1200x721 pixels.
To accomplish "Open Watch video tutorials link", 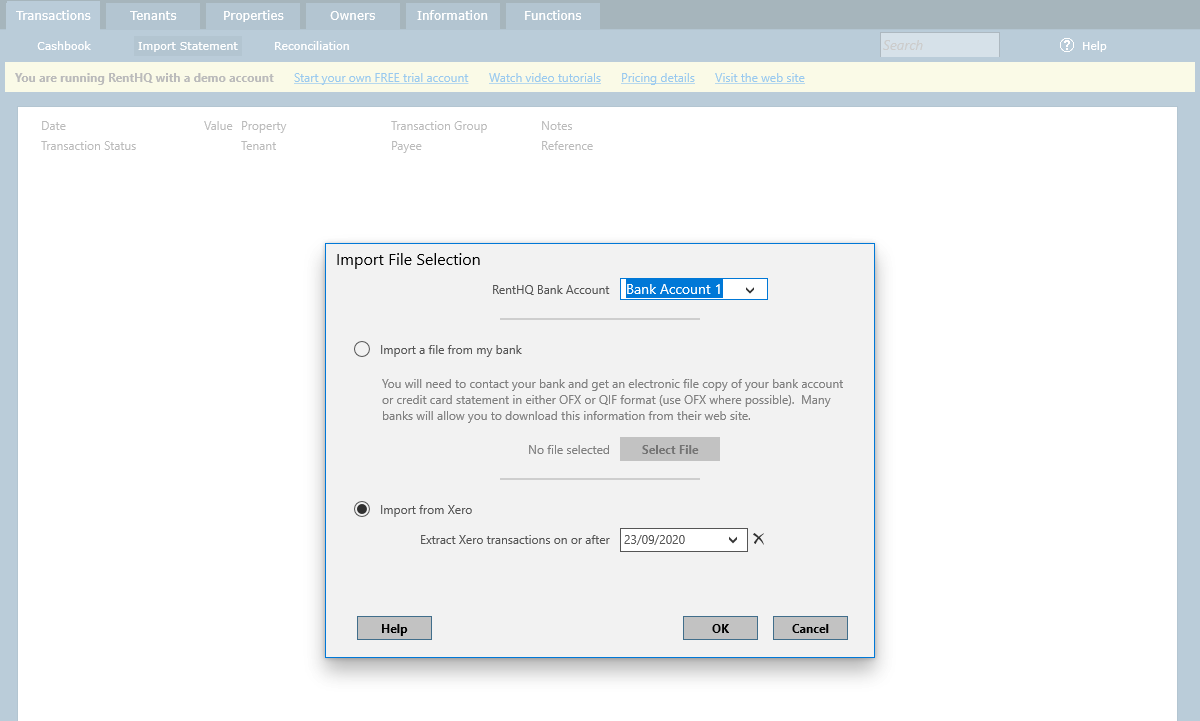I will (x=545, y=78).
